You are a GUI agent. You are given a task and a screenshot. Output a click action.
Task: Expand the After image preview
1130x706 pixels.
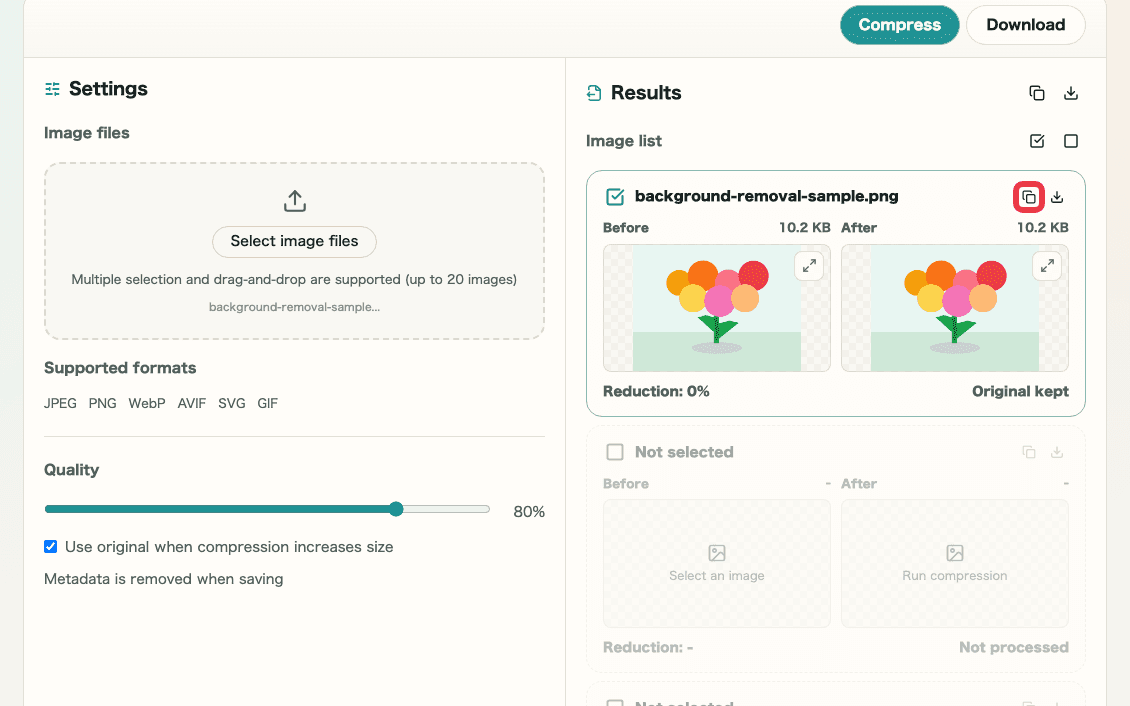tap(1047, 266)
